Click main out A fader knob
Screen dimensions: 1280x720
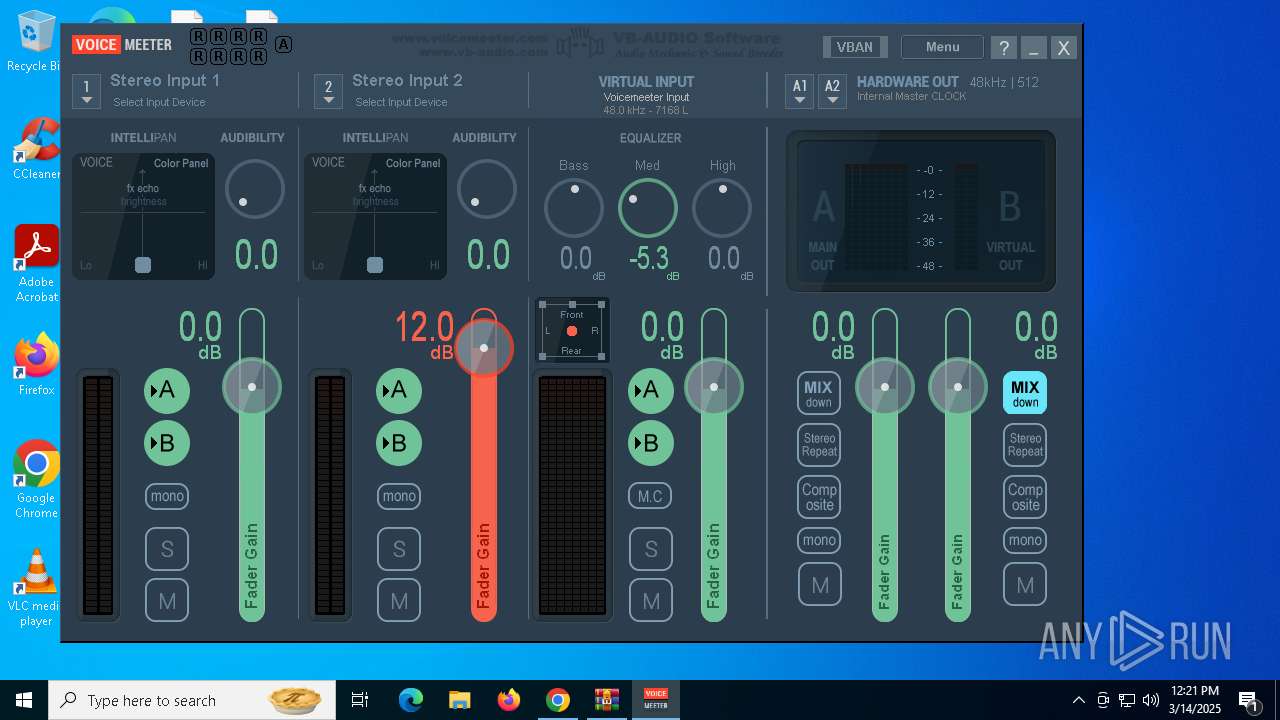click(885, 386)
